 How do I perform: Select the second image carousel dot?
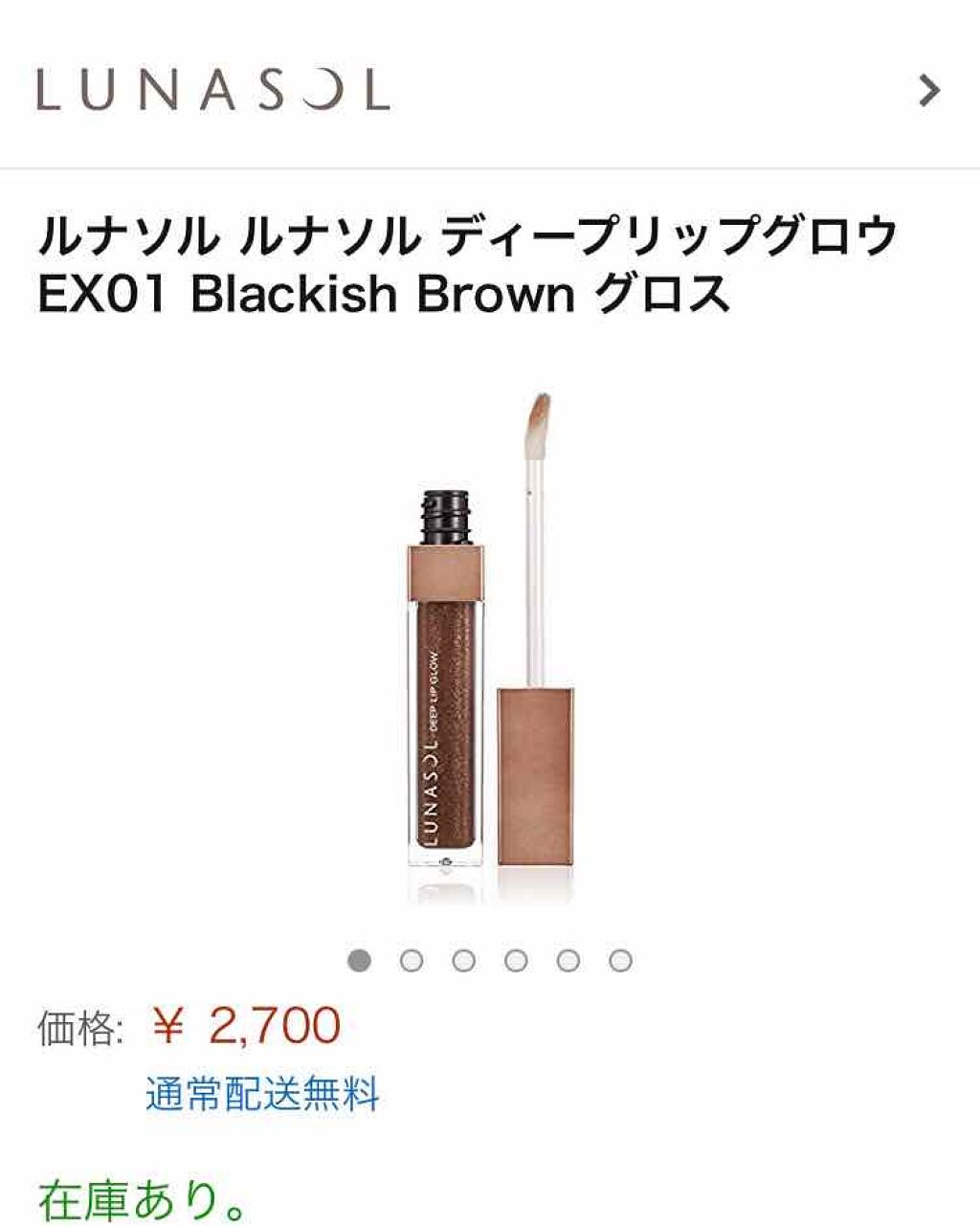pyautogui.click(x=412, y=959)
